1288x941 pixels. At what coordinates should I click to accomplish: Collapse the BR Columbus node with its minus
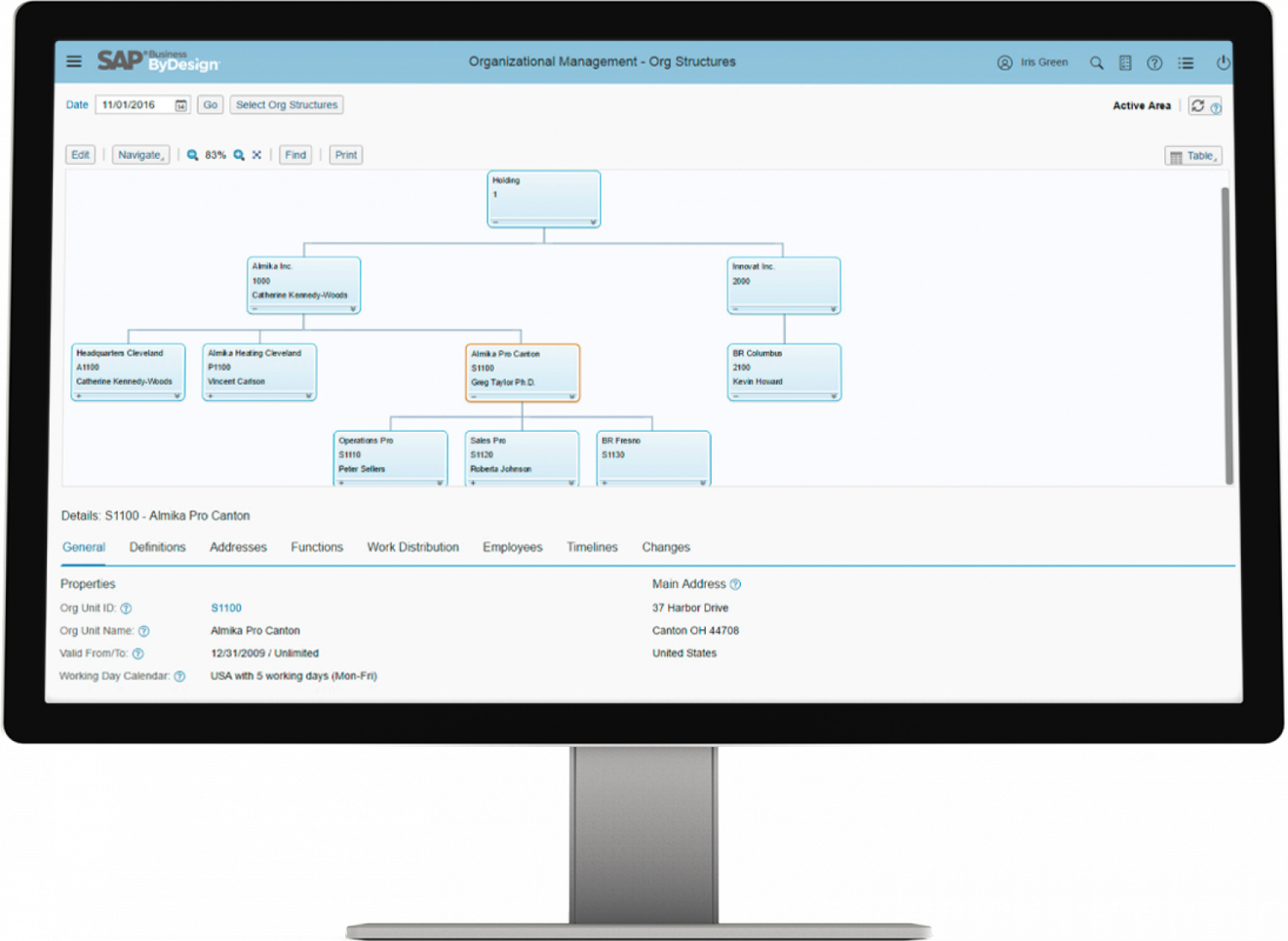pos(736,396)
